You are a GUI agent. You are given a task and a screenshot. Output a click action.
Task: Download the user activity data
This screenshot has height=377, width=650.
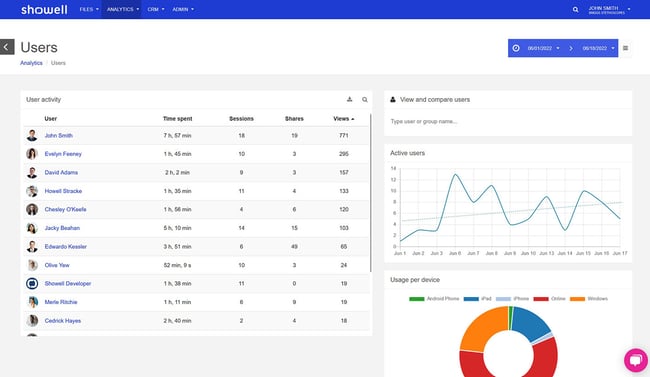pyautogui.click(x=349, y=100)
